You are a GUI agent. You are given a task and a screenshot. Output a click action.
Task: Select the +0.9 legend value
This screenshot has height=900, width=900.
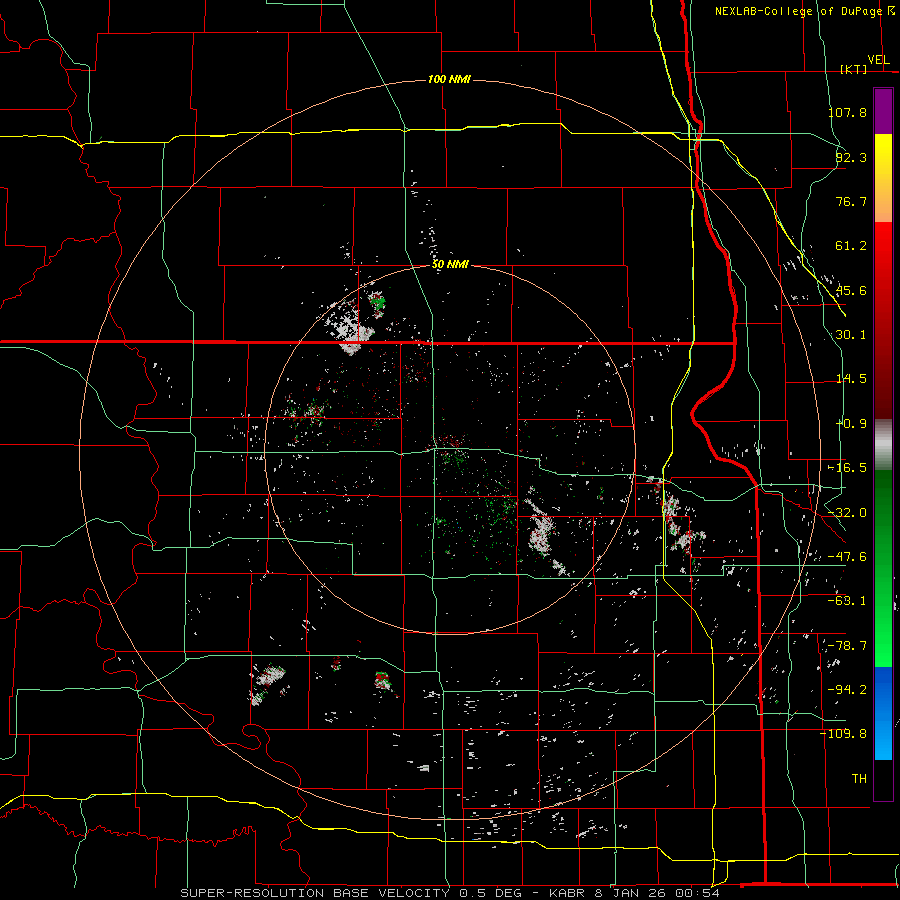pyautogui.click(x=852, y=424)
